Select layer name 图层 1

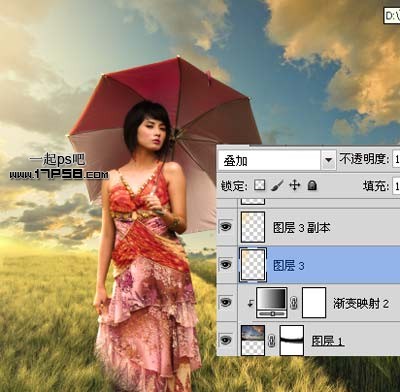(328, 341)
